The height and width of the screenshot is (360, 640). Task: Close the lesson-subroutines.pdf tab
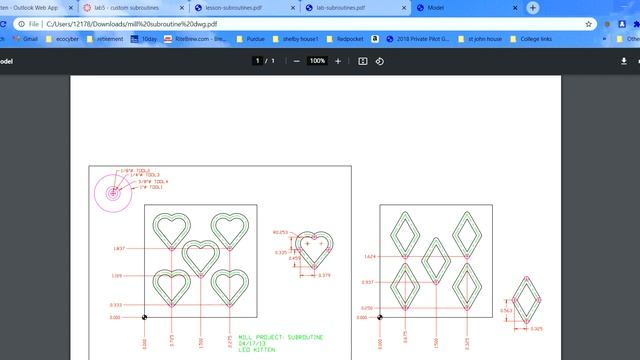(293, 8)
